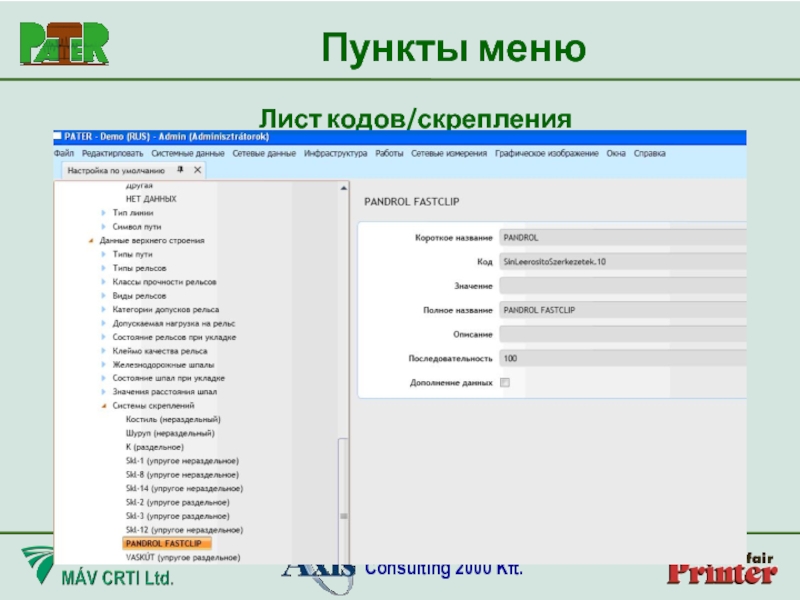Open the Системные данные menu
Image resolution: width=800 pixels, height=600 pixels.
click(188, 153)
